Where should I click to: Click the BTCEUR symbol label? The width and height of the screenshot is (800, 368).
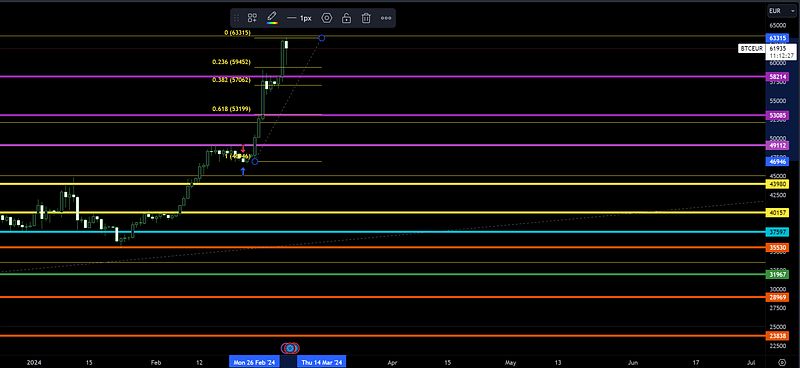(x=752, y=48)
